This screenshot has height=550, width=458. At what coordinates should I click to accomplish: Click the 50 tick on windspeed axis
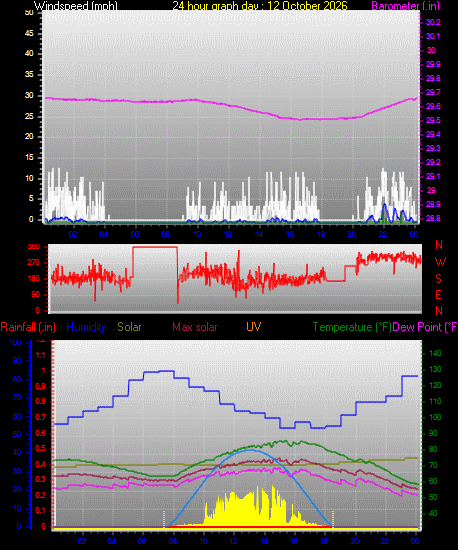[29, 12]
